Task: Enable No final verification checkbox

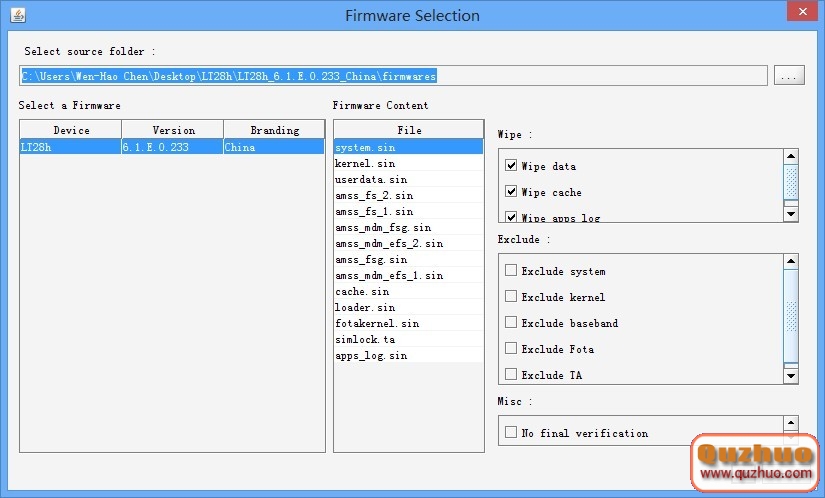Action: (512, 433)
